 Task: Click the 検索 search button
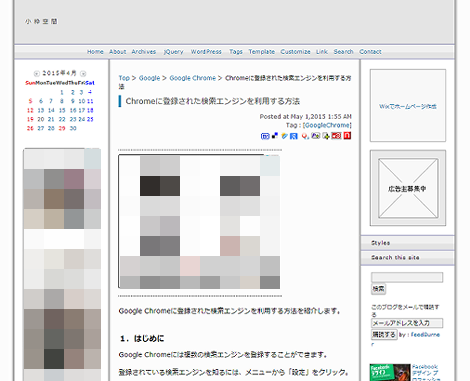click(x=378, y=289)
